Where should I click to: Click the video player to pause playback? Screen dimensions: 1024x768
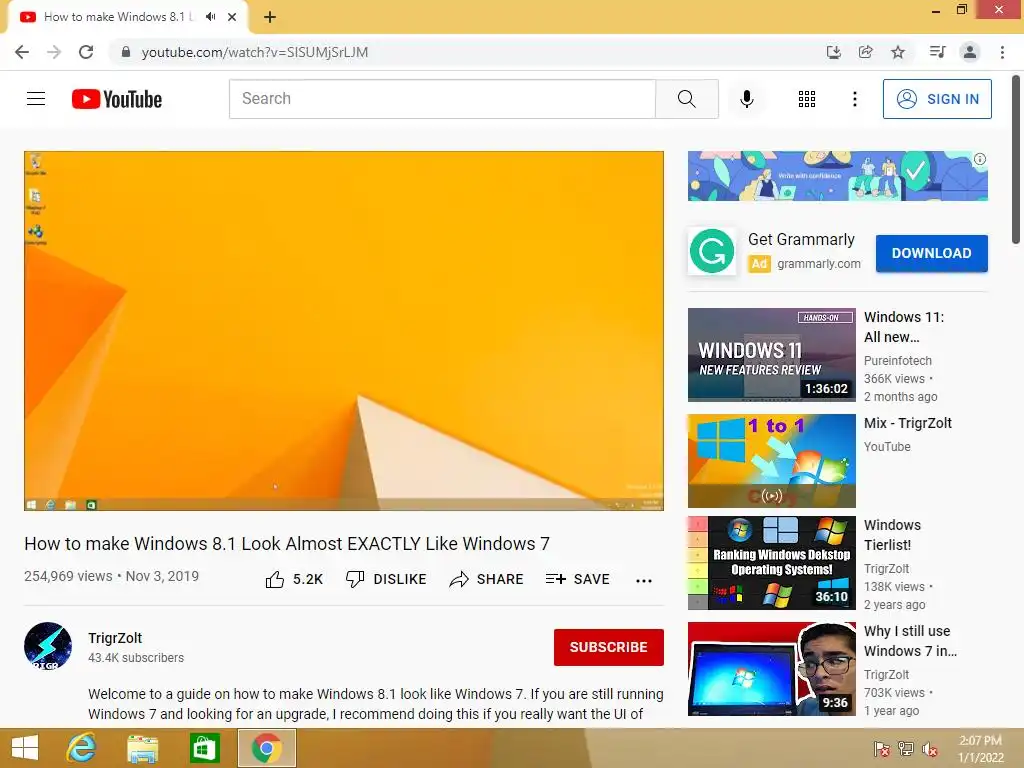point(344,330)
